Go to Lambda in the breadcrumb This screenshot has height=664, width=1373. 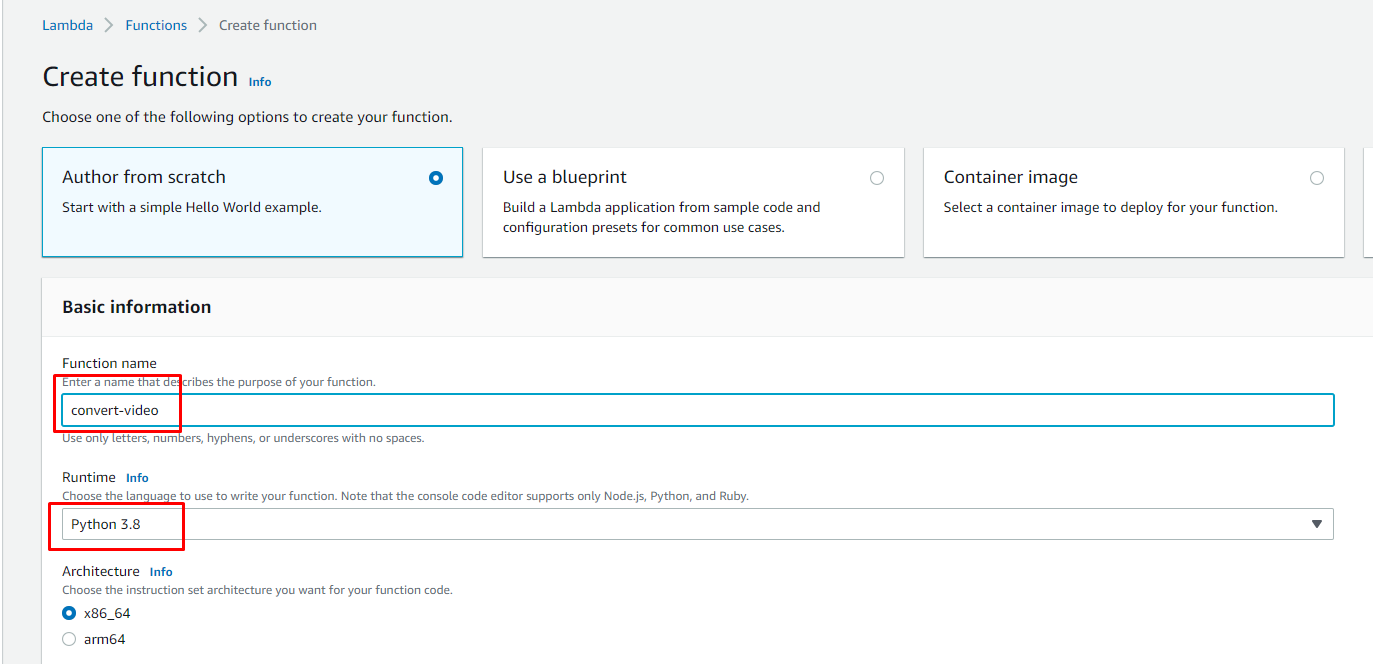67,26
